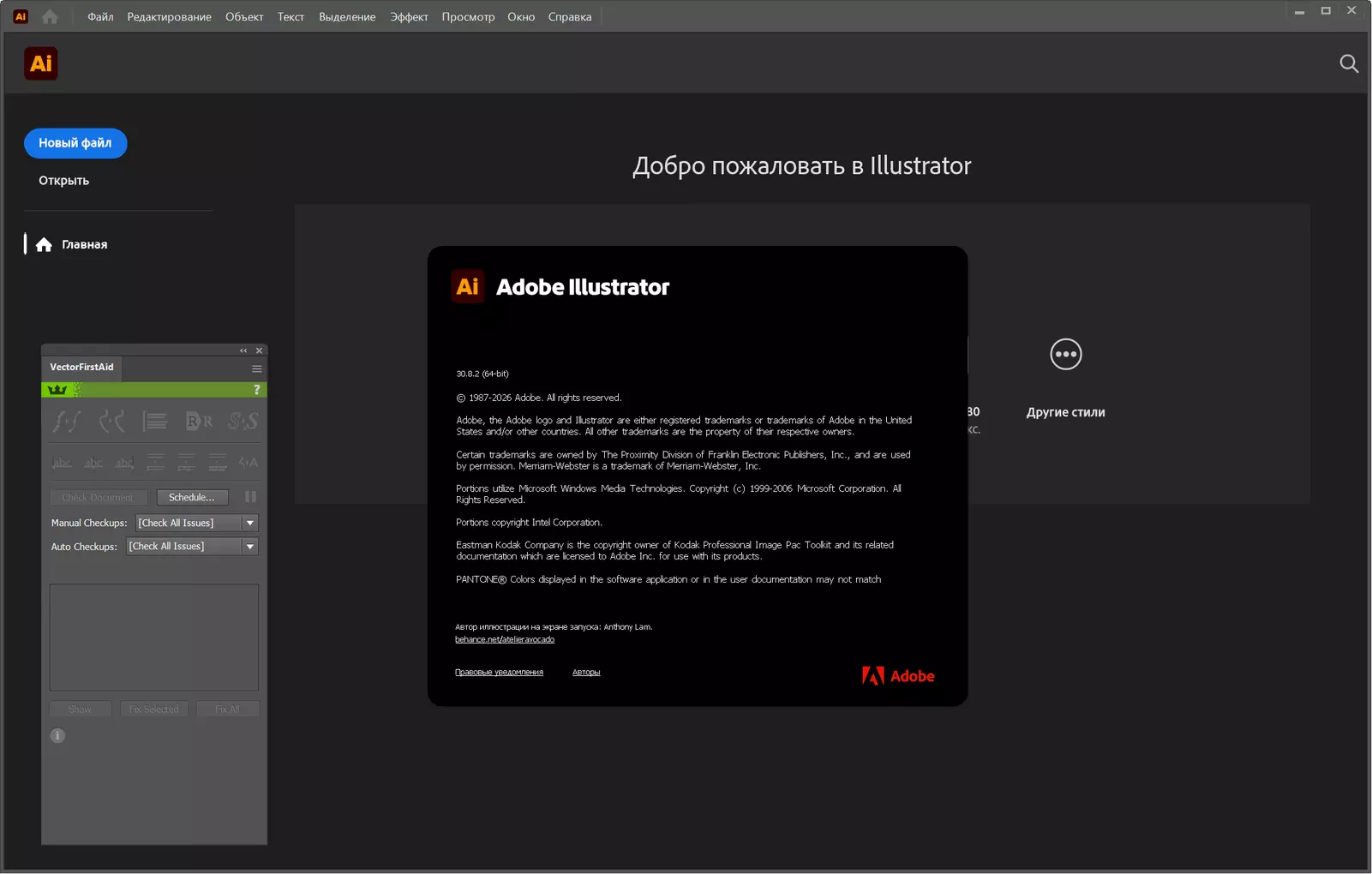Click the abc icon with the right anchor mark
The width and height of the screenshot is (1372, 874).
(x=124, y=463)
